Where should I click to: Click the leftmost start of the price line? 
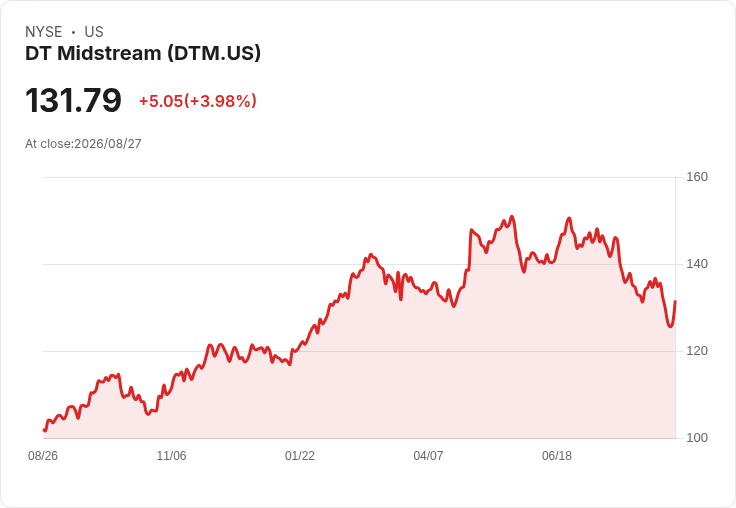[44, 430]
